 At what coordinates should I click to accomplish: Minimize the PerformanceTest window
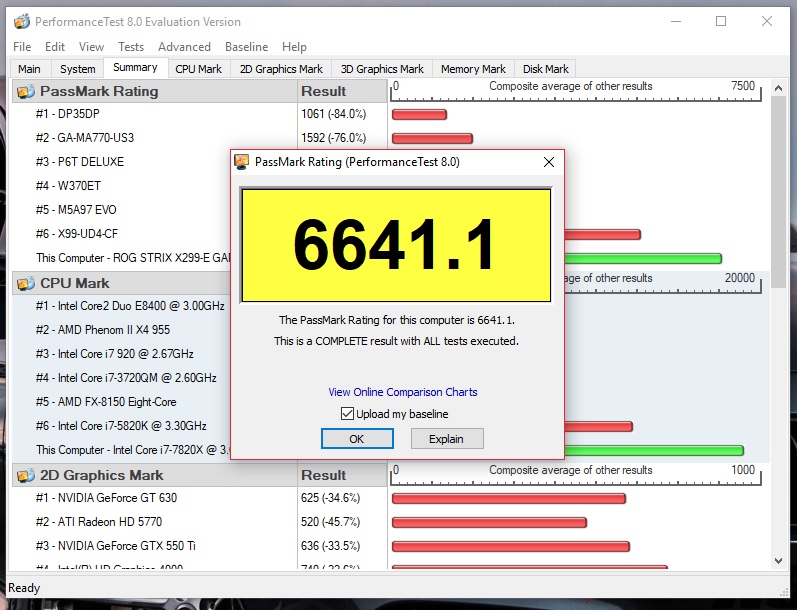pos(674,21)
